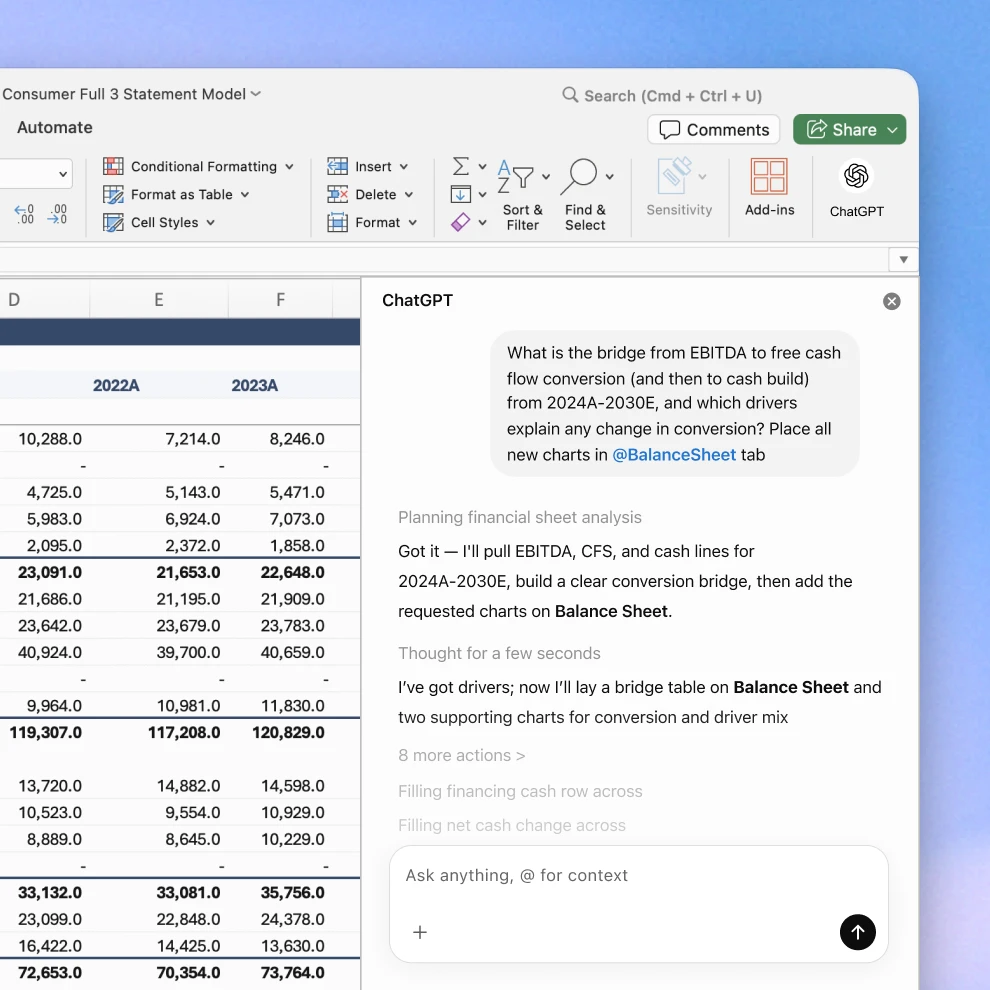The width and height of the screenshot is (990, 990).
Task: Expand the workbook title dropdown
Action: point(255,93)
